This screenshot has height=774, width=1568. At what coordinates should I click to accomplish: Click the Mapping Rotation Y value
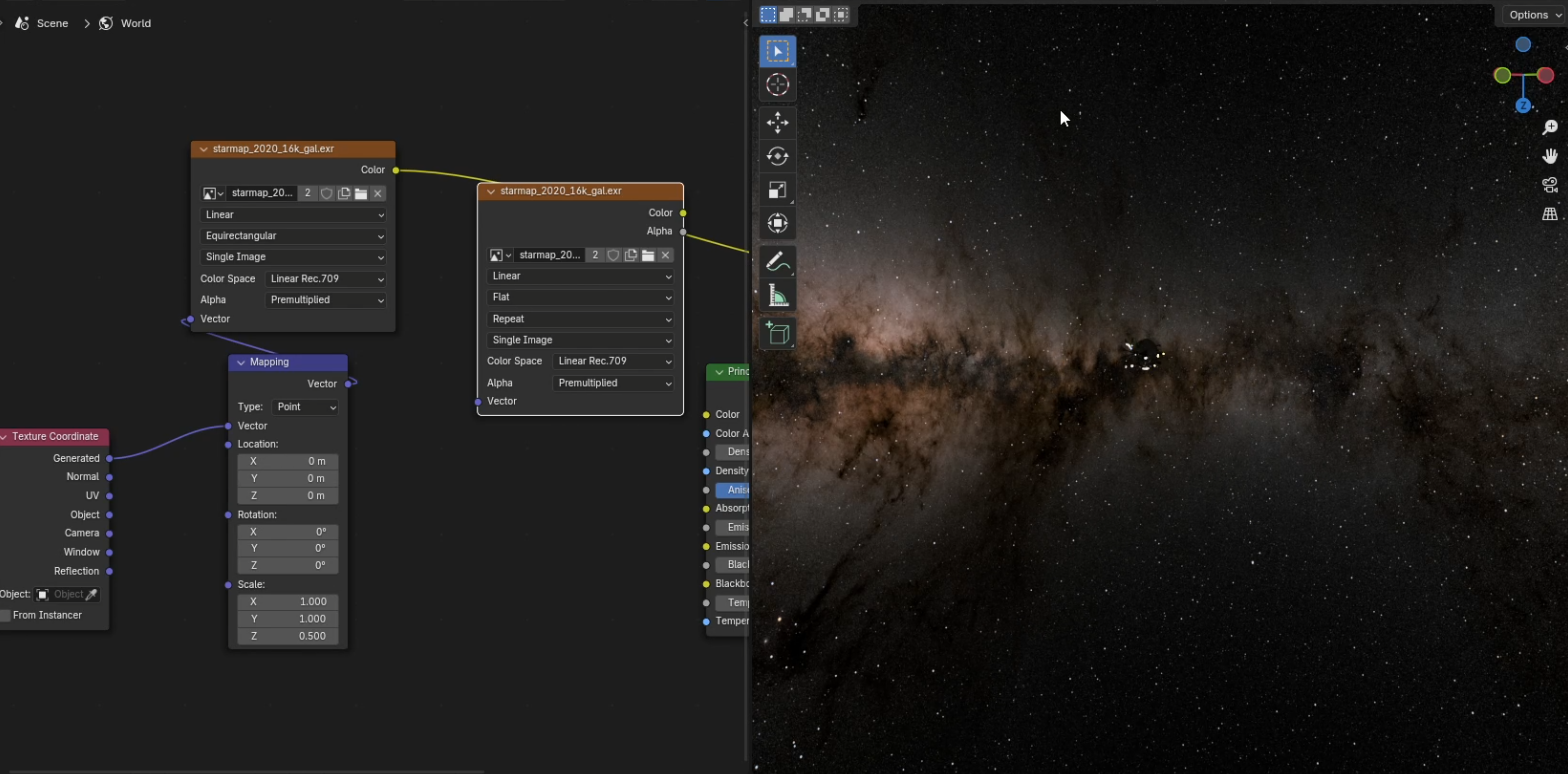click(x=288, y=548)
